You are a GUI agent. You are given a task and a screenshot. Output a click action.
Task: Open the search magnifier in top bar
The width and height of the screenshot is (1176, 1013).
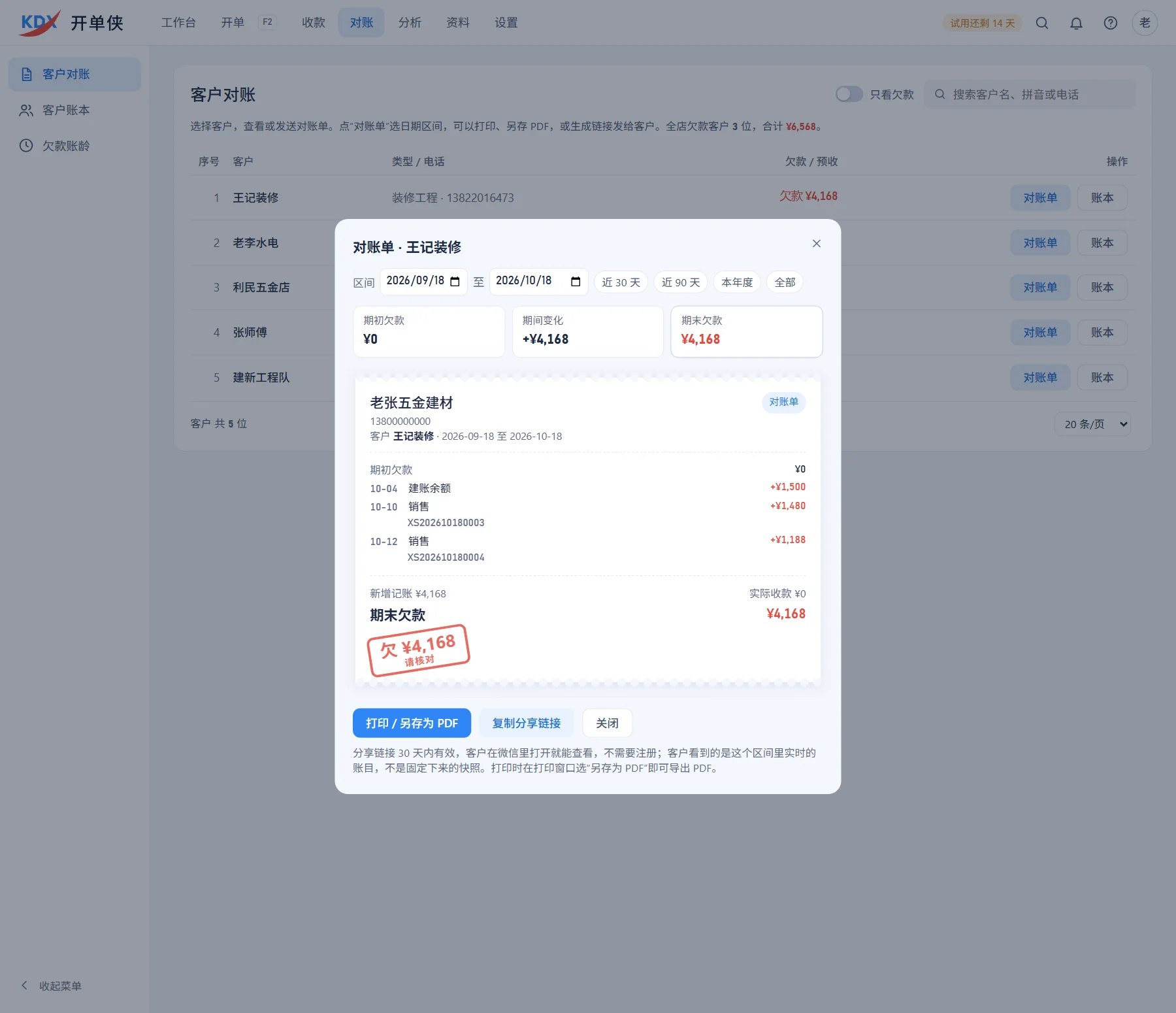point(1042,23)
